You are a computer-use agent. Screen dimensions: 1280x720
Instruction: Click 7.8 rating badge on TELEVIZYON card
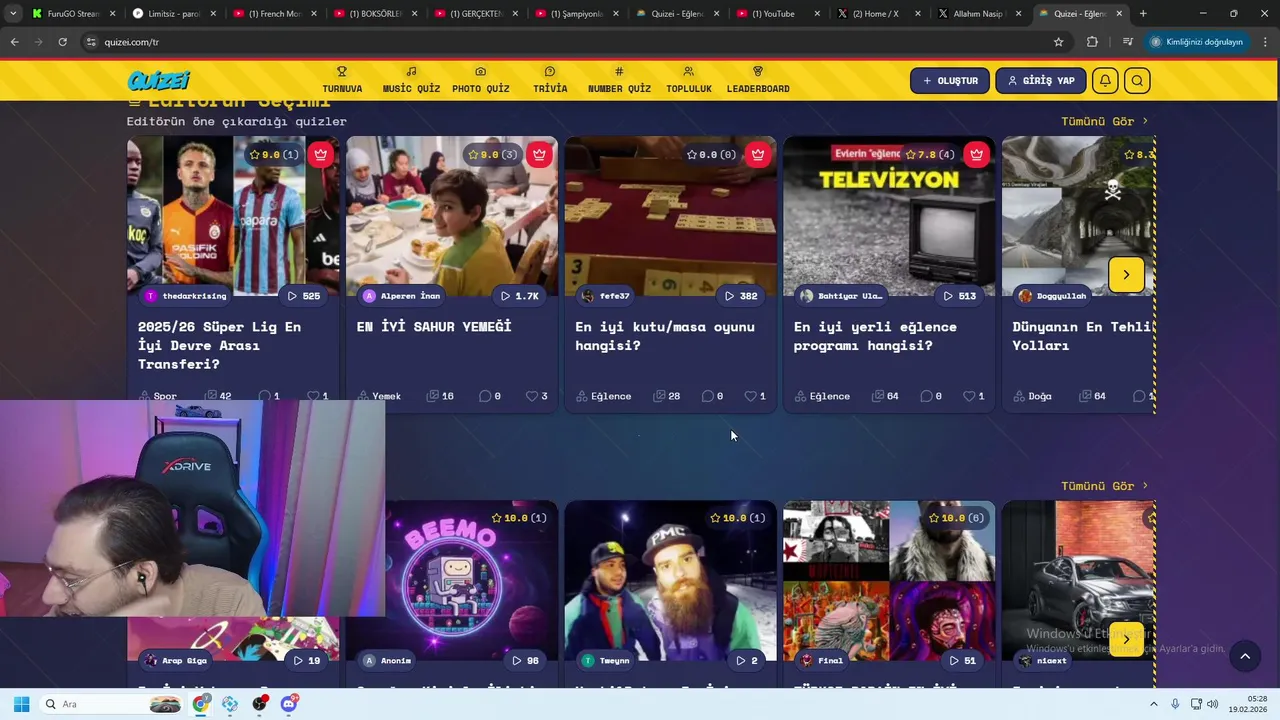[929, 154]
